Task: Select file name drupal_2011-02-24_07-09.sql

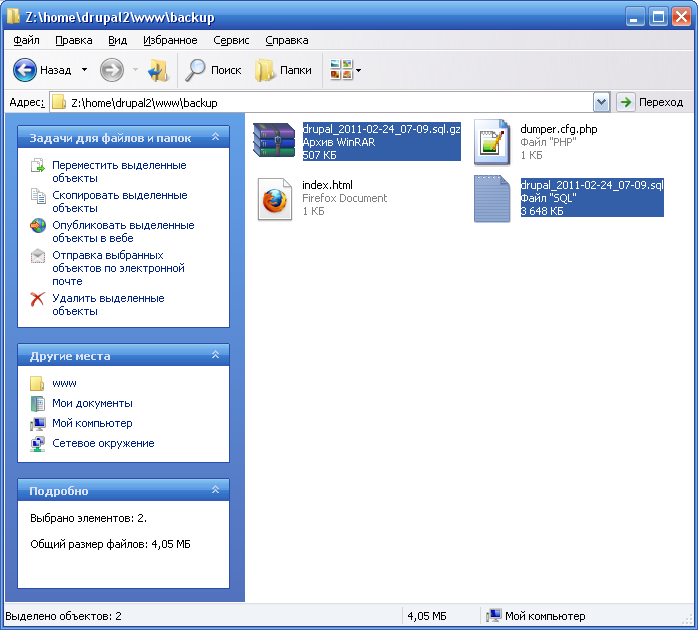Action: [592, 185]
